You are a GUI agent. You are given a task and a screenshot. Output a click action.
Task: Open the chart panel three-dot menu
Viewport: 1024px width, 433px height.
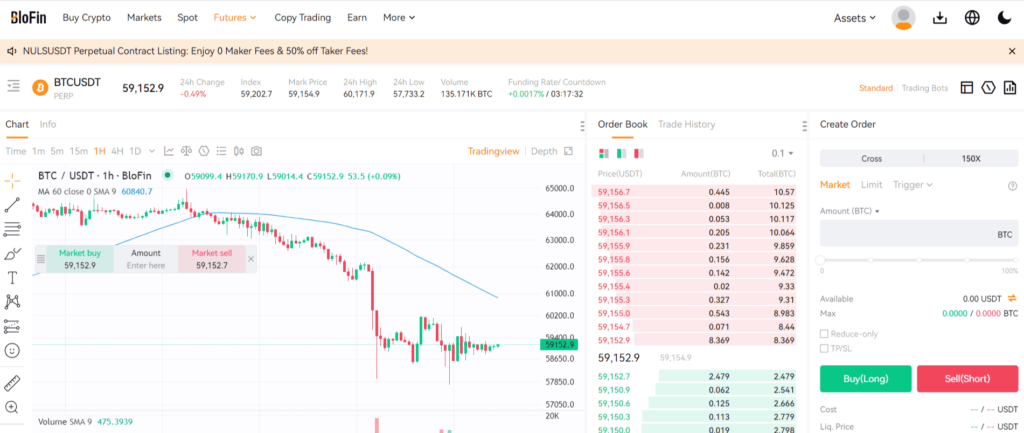(582, 126)
